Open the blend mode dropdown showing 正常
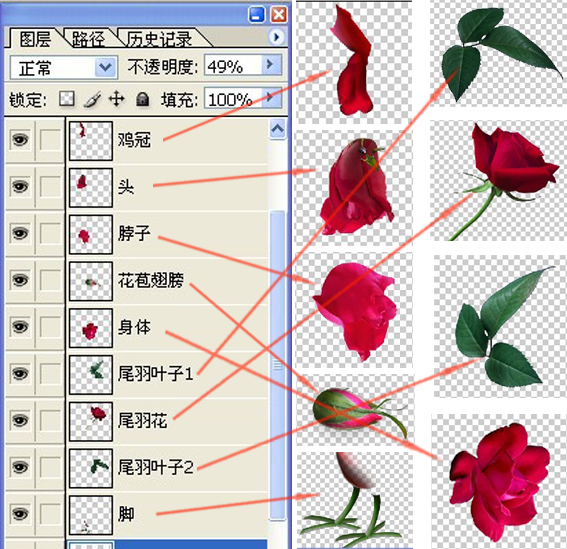 pyautogui.click(x=64, y=67)
